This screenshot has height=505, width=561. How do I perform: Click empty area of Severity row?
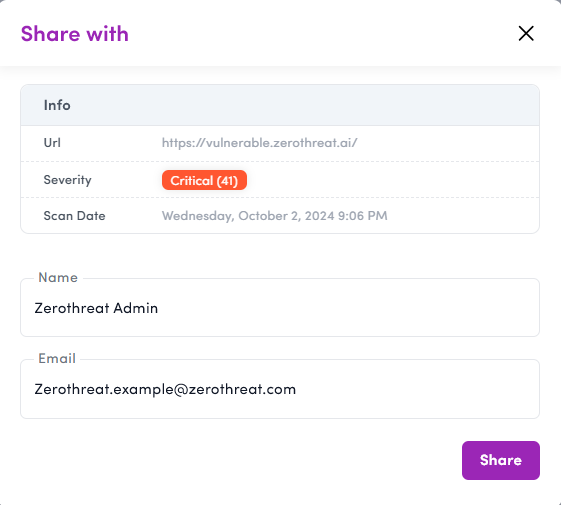(393, 180)
